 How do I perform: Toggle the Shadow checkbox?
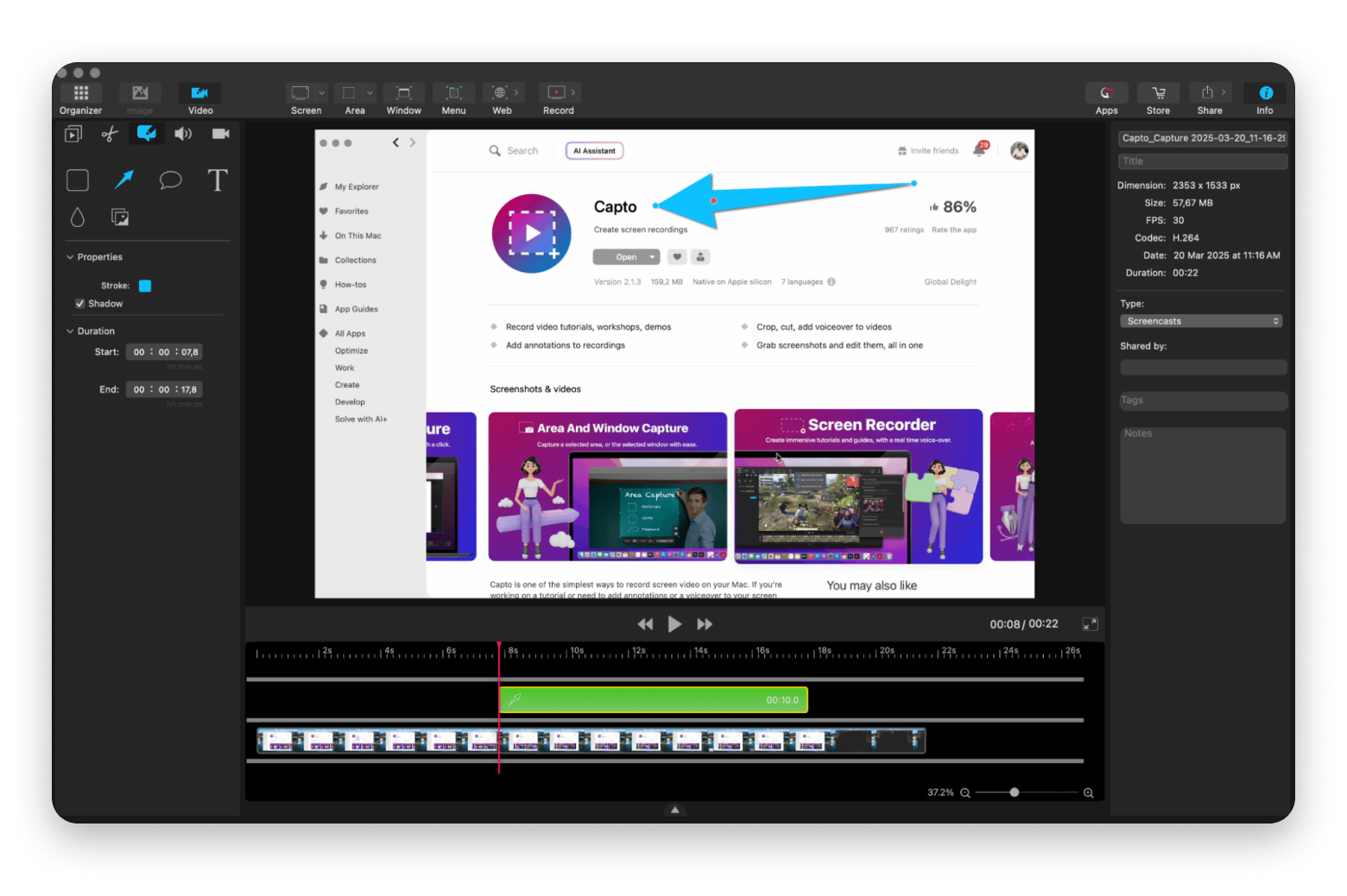tap(80, 304)
